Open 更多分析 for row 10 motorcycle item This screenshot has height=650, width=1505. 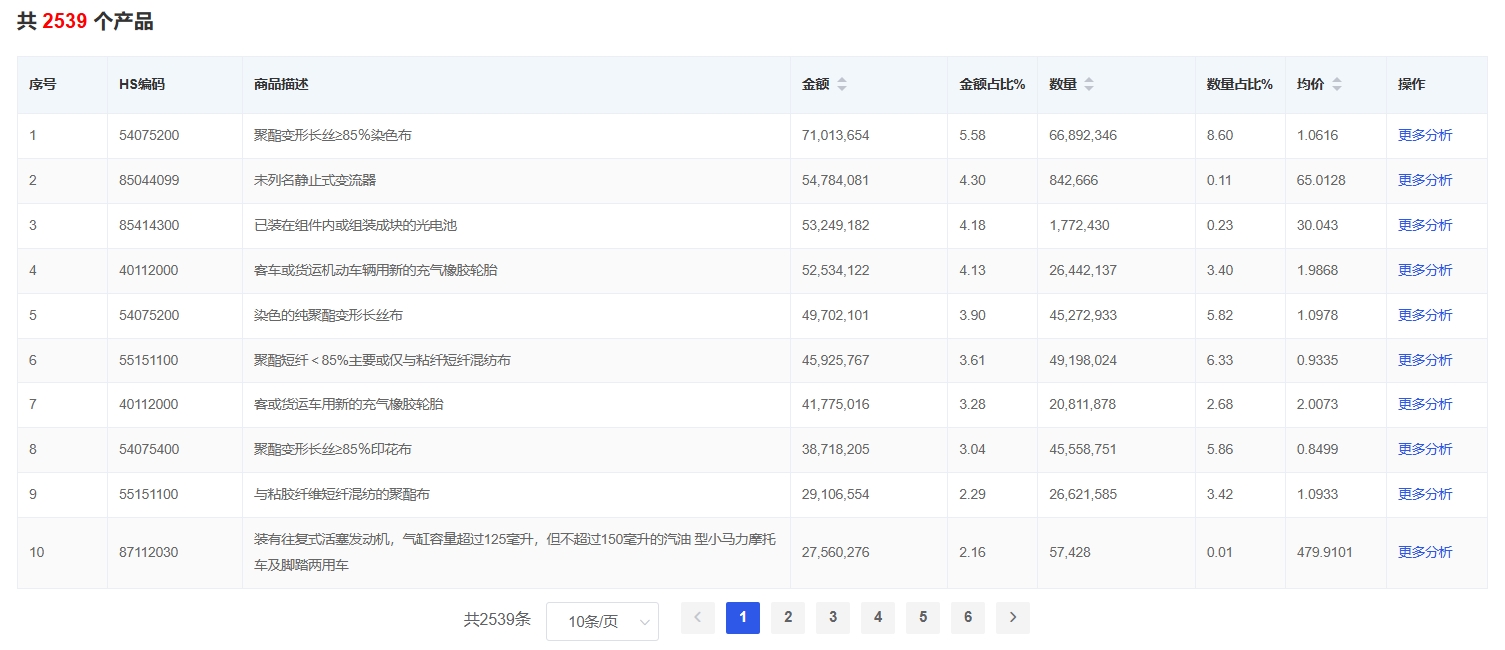(1424, 552)
